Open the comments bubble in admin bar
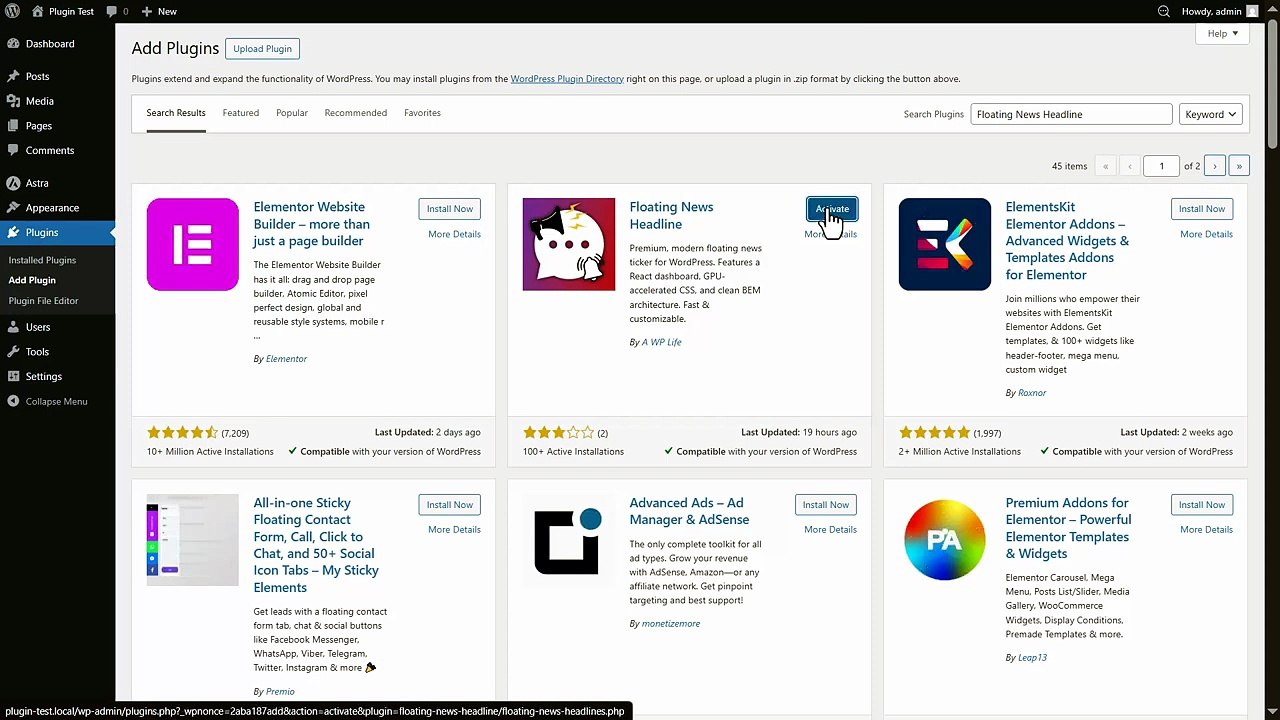 (x=117, y=11)
